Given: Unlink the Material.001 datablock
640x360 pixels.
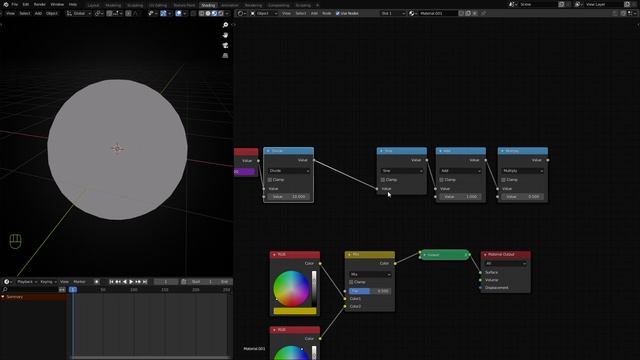Looking at the screenshot, I should click(475, 13).
